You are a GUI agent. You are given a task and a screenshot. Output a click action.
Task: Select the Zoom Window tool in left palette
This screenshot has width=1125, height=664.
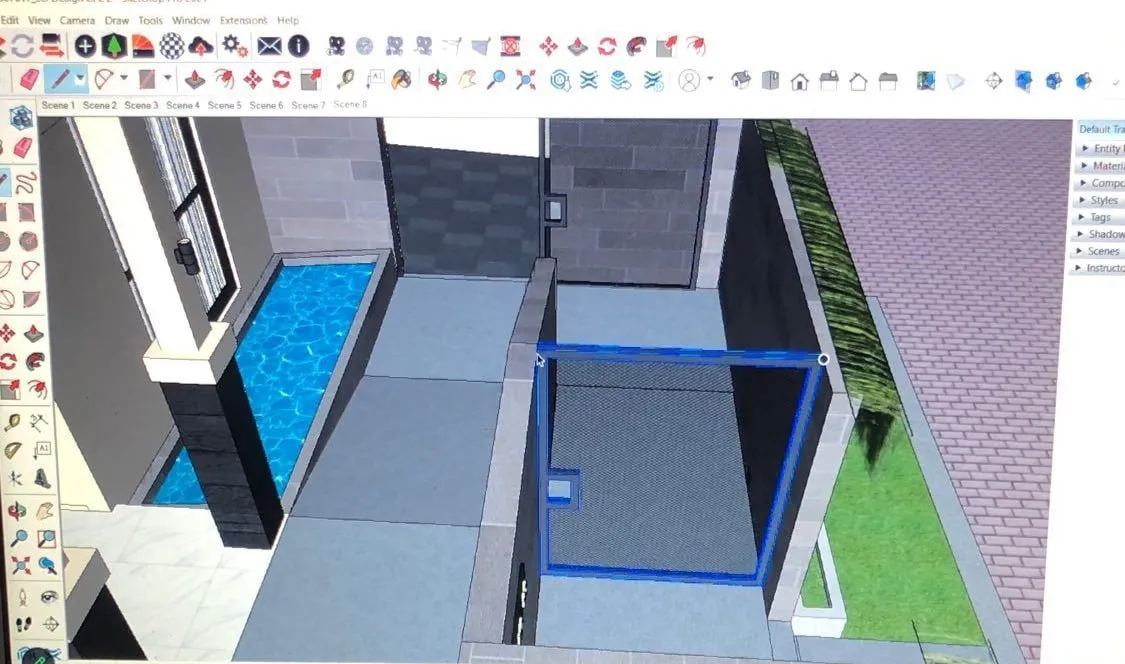tap(46, 538)
